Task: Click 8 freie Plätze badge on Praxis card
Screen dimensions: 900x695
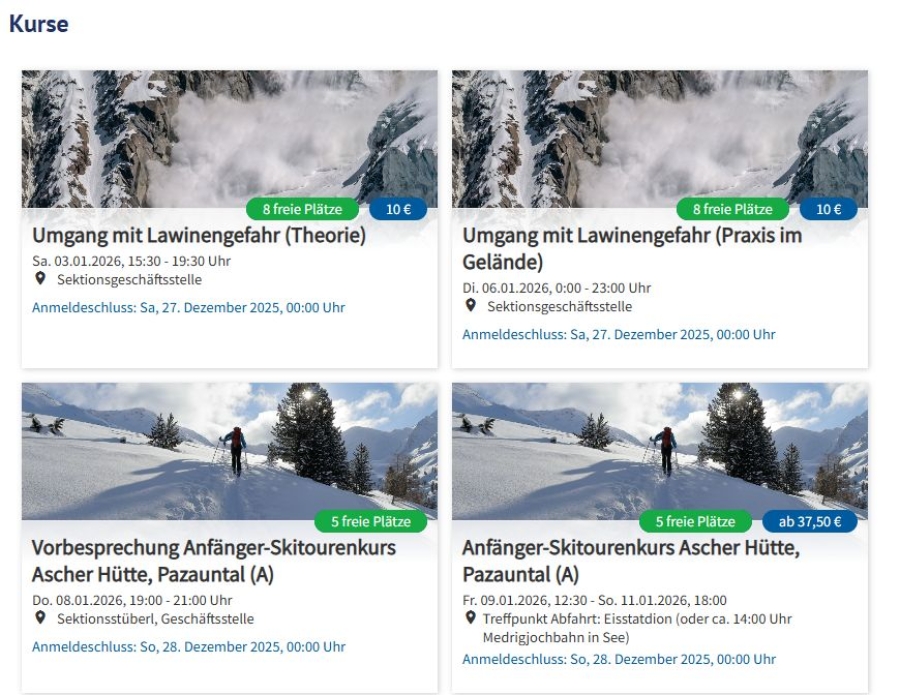Action: coord(733,209)
